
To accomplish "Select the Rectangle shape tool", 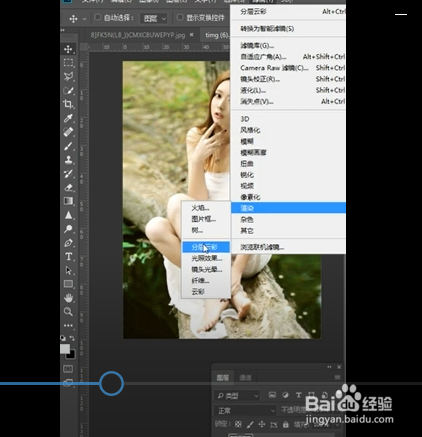I will pyautogui.click(x=68, y=284).
